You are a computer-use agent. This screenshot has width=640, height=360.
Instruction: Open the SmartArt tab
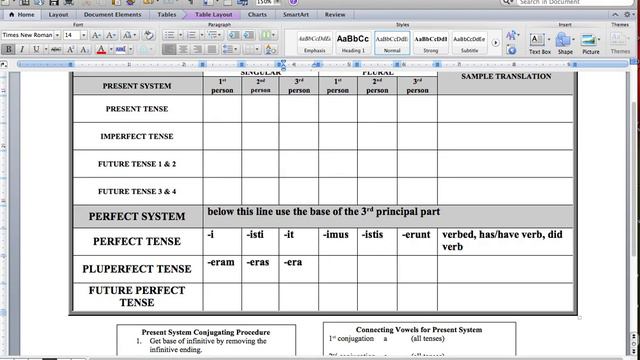point(296,14)
